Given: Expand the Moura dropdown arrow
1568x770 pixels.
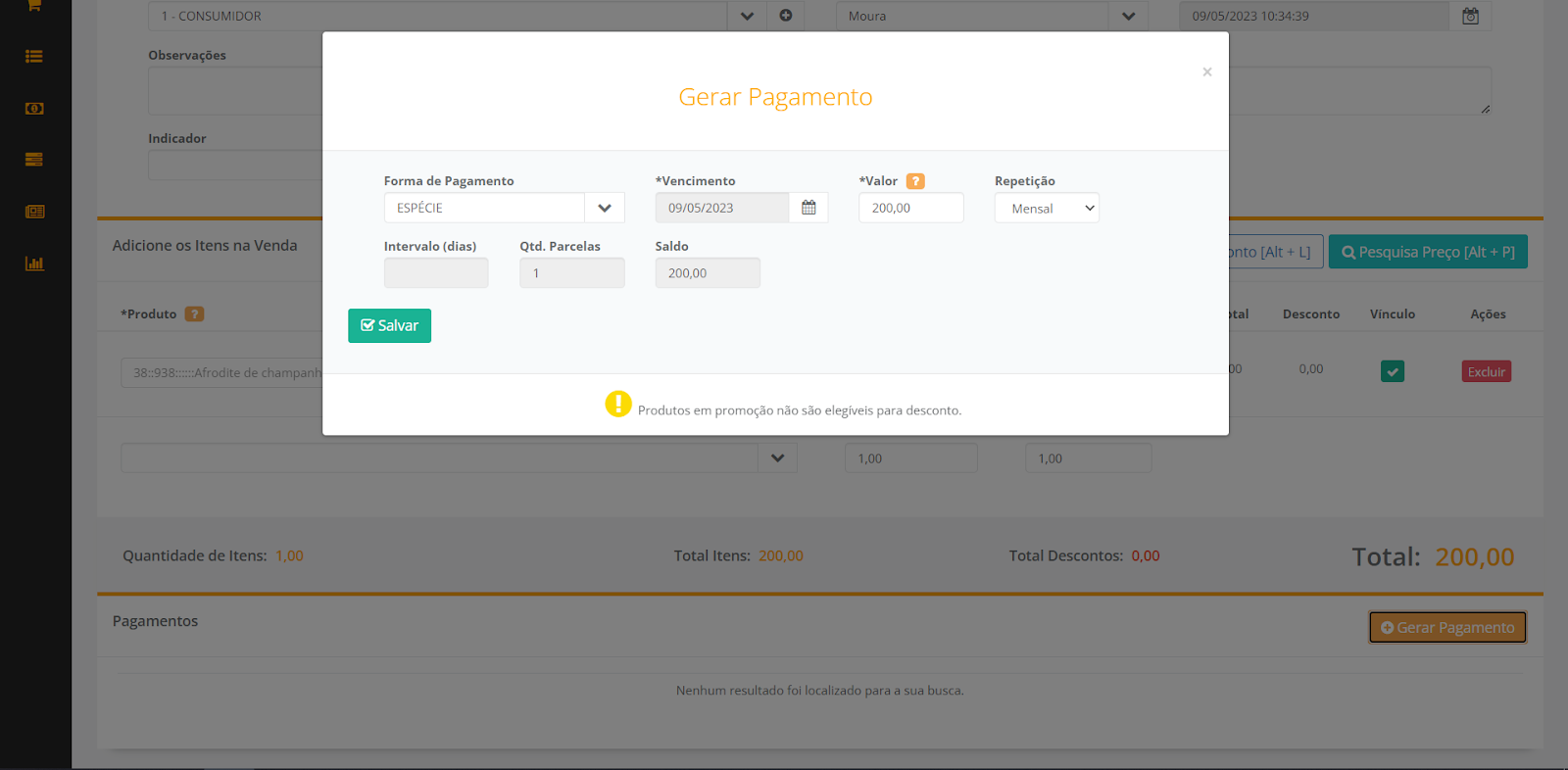Looking at the screenshot, I should (1128, 16).
